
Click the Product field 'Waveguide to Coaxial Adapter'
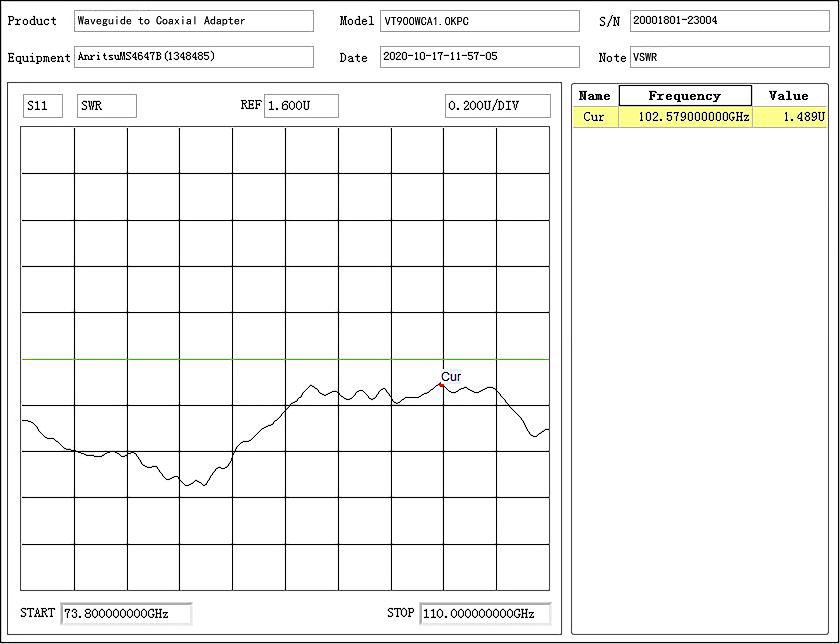pos(193,21)
